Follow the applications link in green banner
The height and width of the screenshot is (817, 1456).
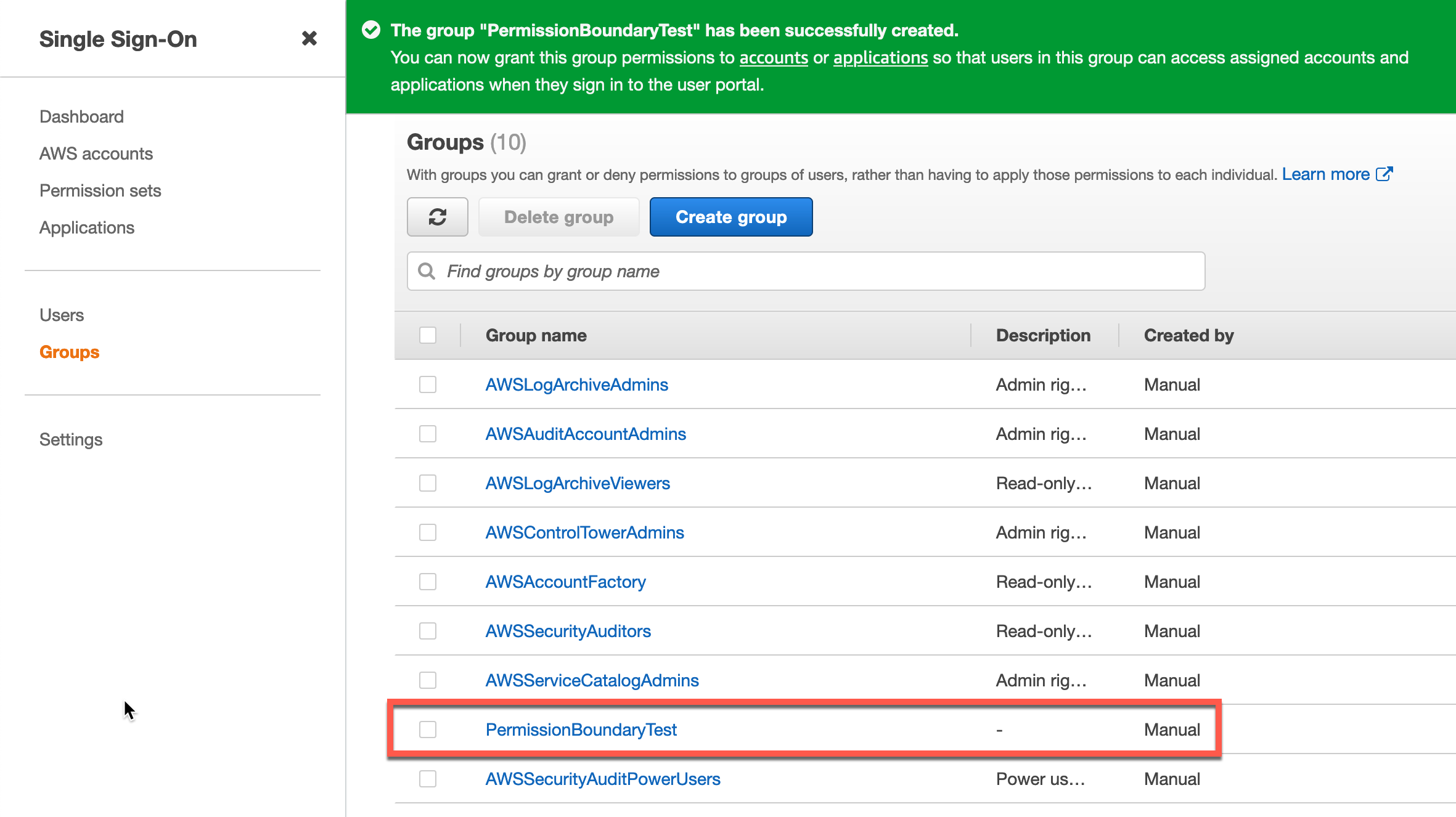tap(880, 58)
